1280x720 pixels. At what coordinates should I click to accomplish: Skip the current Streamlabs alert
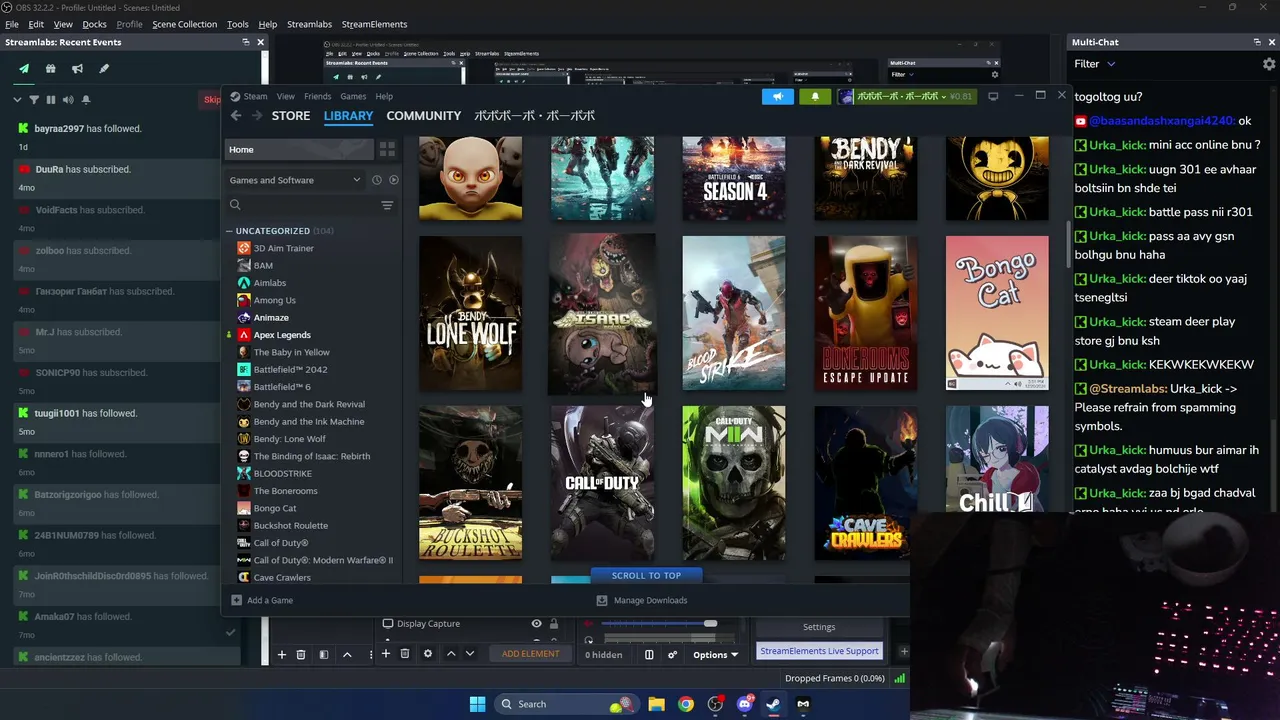212,99
